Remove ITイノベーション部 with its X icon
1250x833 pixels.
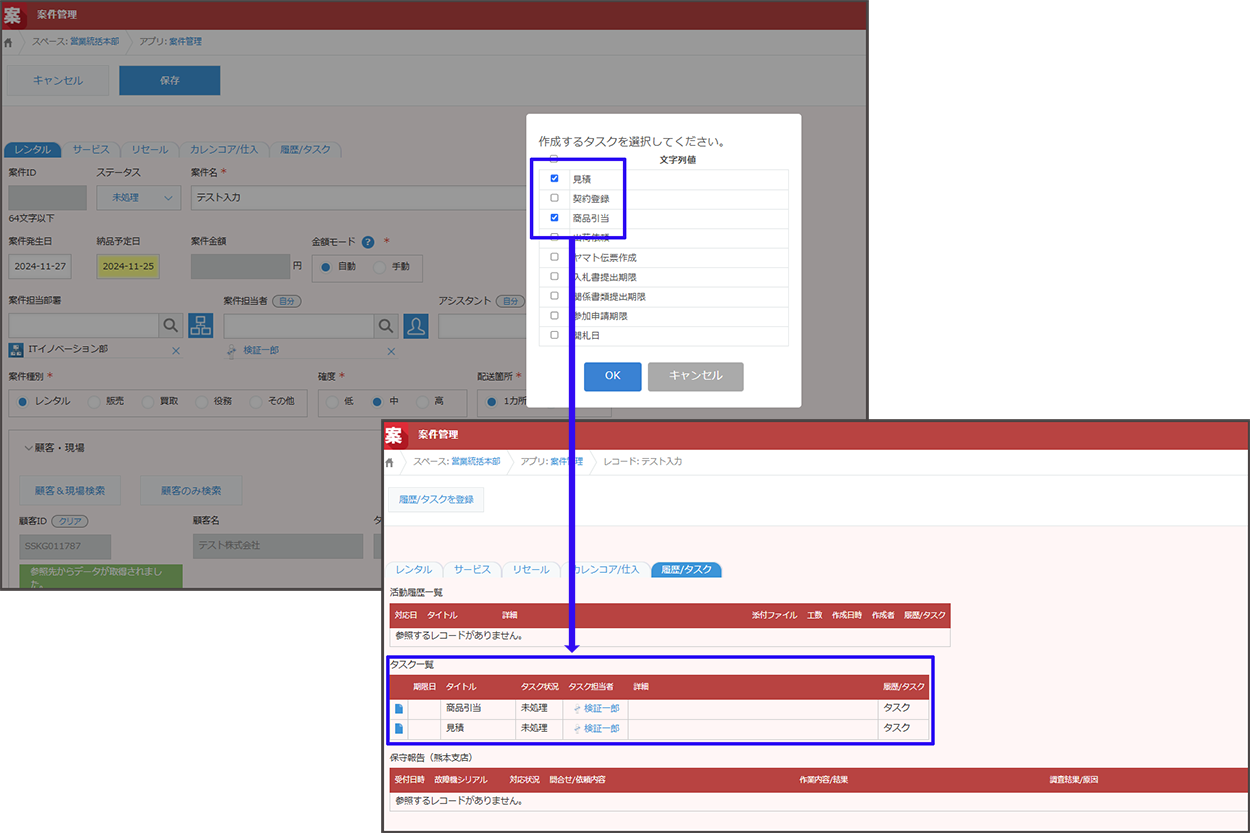tap(176, 351)
